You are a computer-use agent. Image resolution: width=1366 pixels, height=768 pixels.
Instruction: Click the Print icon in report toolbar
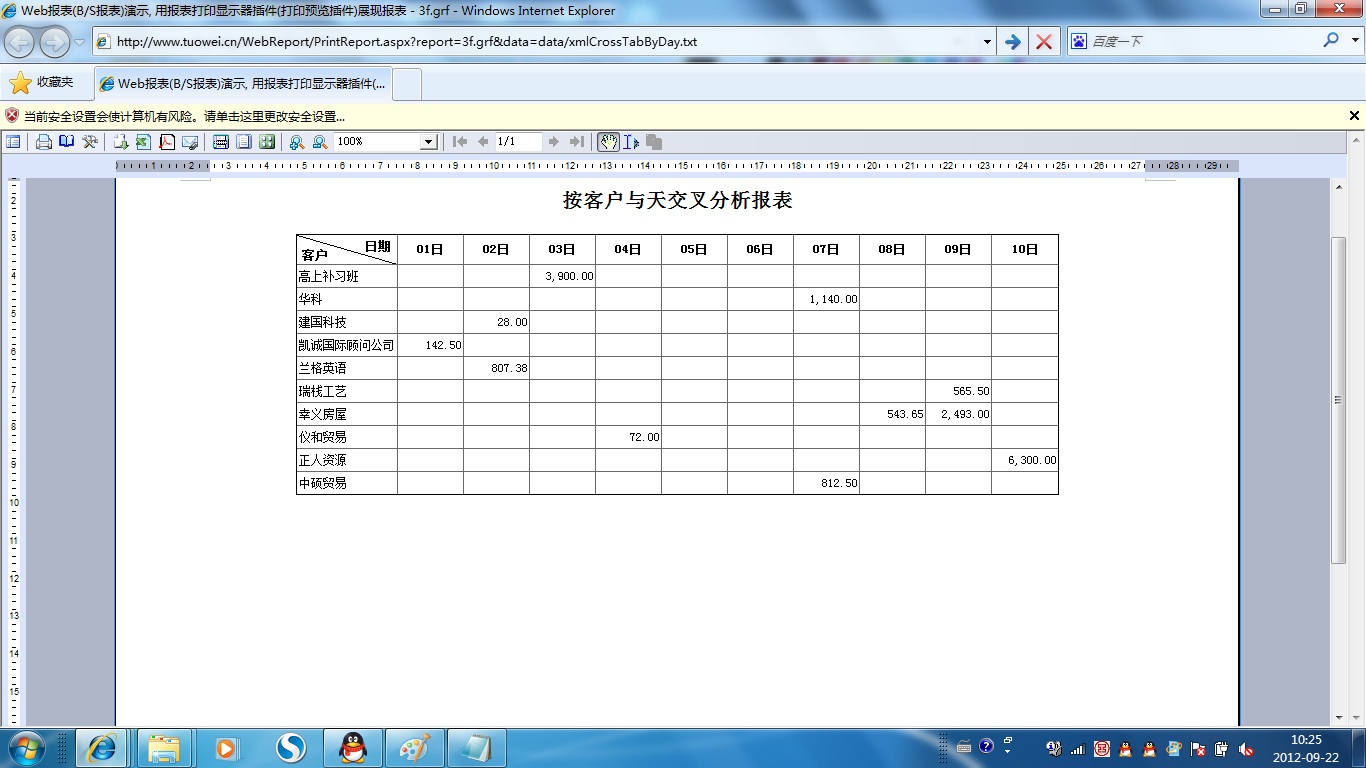[44, 142]
